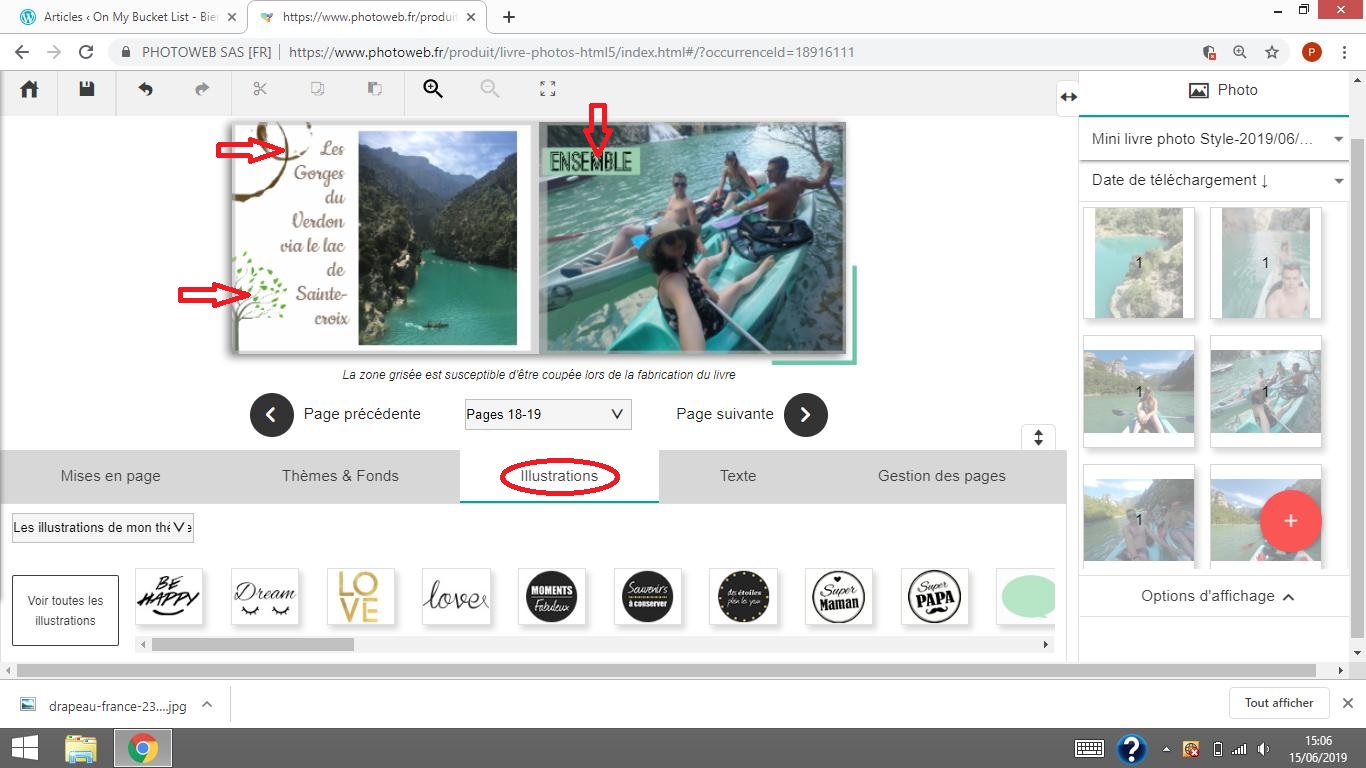Viewport: 1366px width, 768px height.
Task: Click the home icon in the editor toolbar
Action: 29,89
